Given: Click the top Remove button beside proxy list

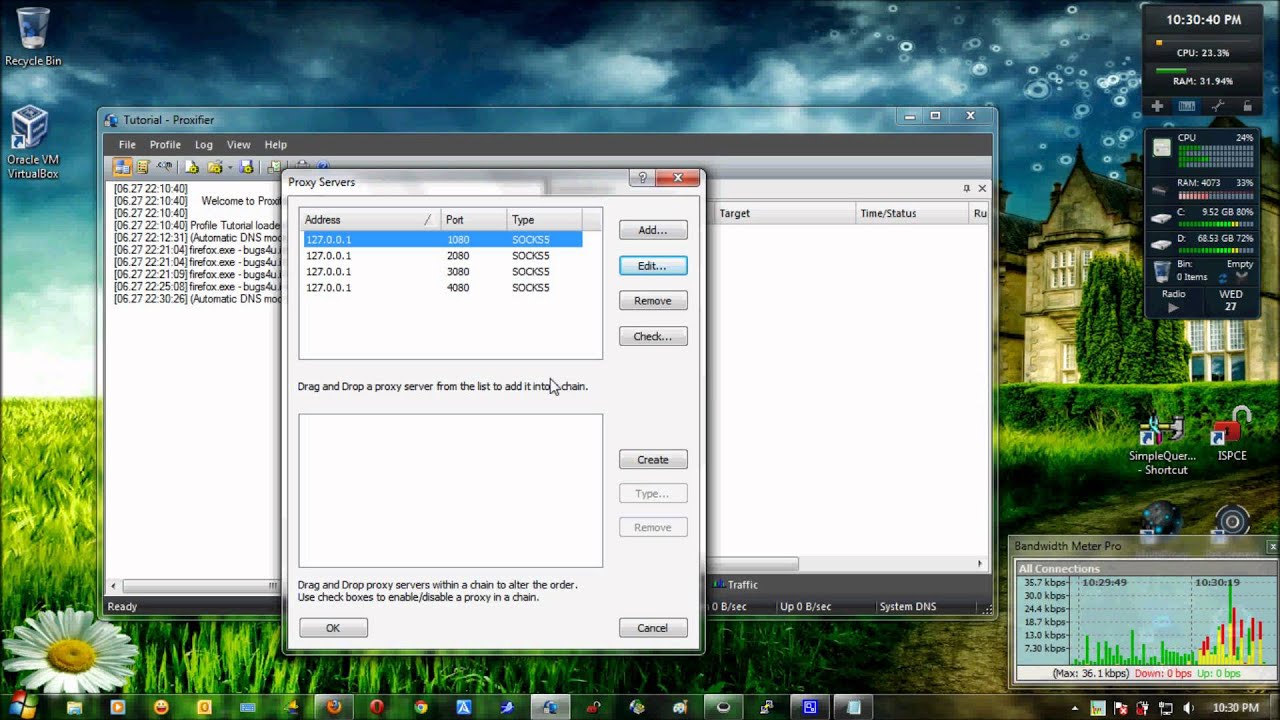Looking at the screenshot, I should pyautogui.click(x=653, y=301).
